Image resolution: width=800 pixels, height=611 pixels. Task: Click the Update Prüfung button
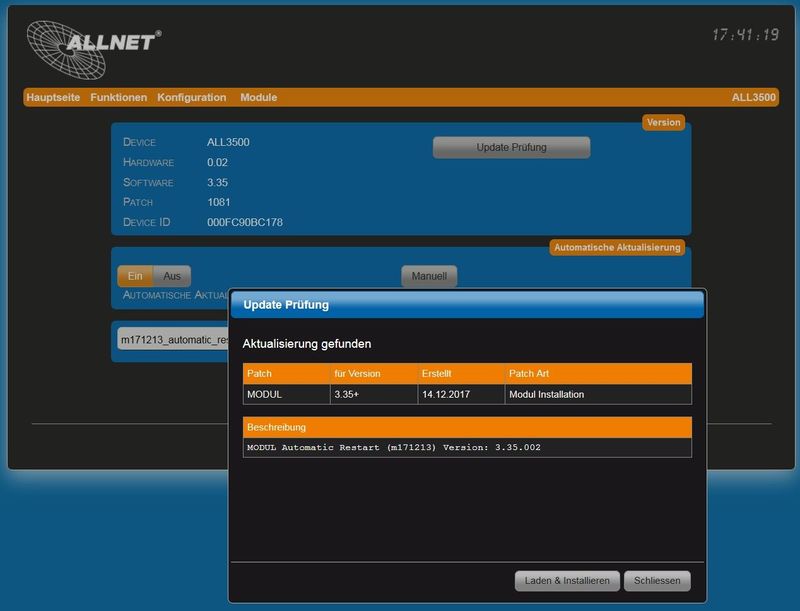click(511, 147)
